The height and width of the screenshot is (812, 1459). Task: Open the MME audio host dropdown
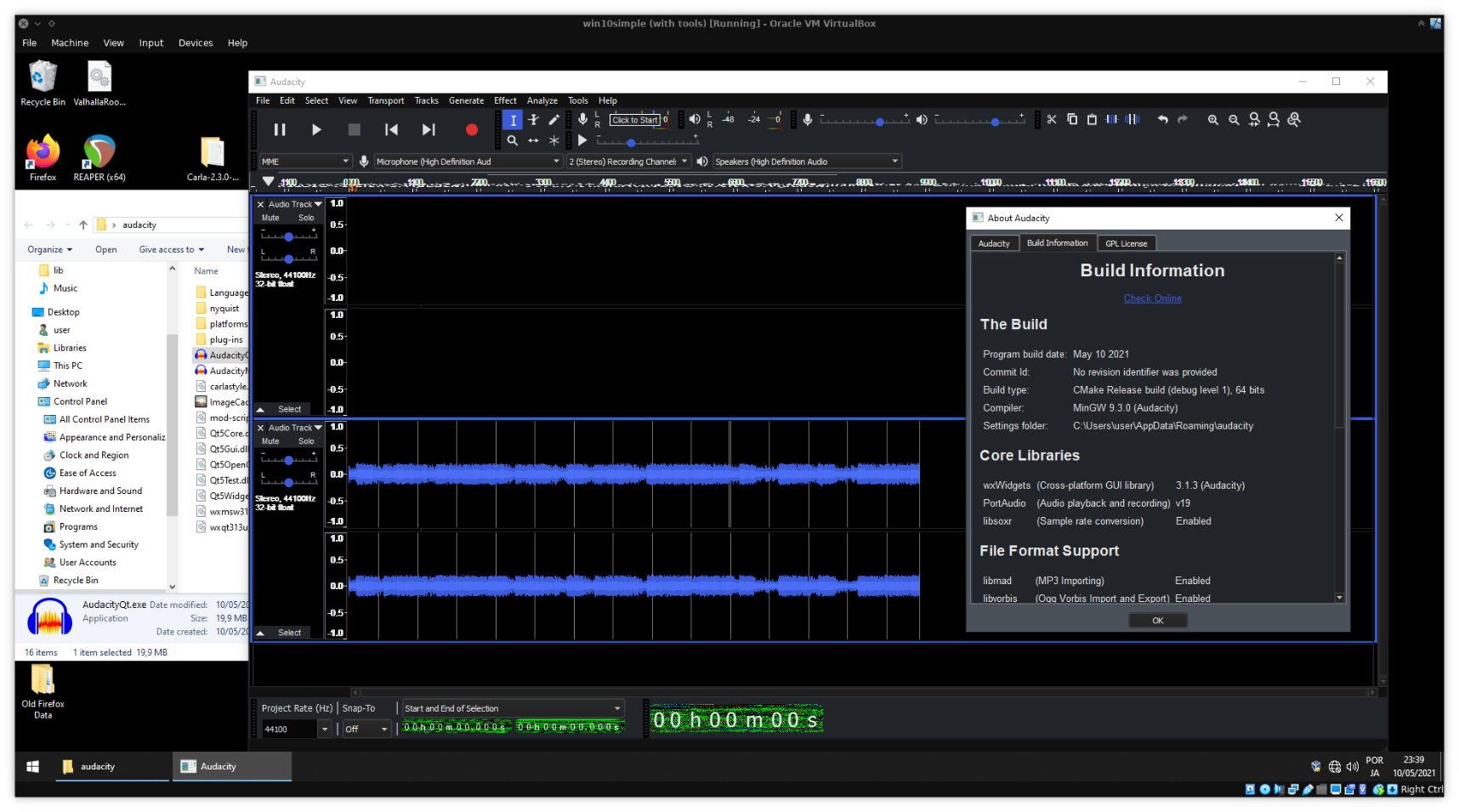[x=305, y=162]
